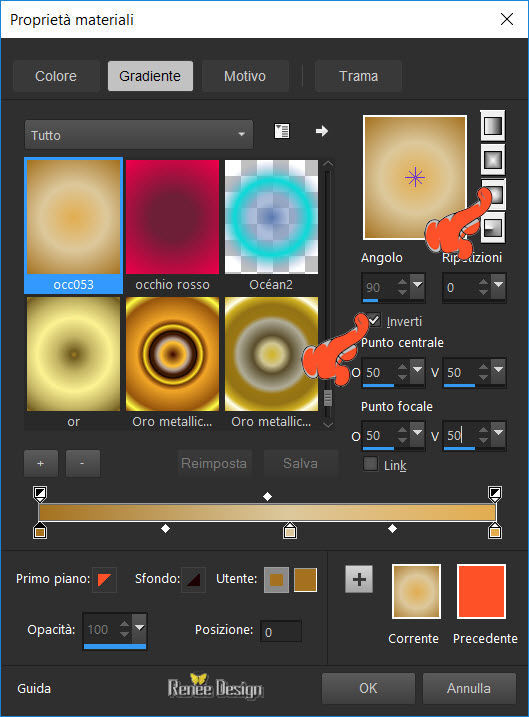Click the Annulla button
This screenshot has height=717, width=529.
[x=469, y=688]
